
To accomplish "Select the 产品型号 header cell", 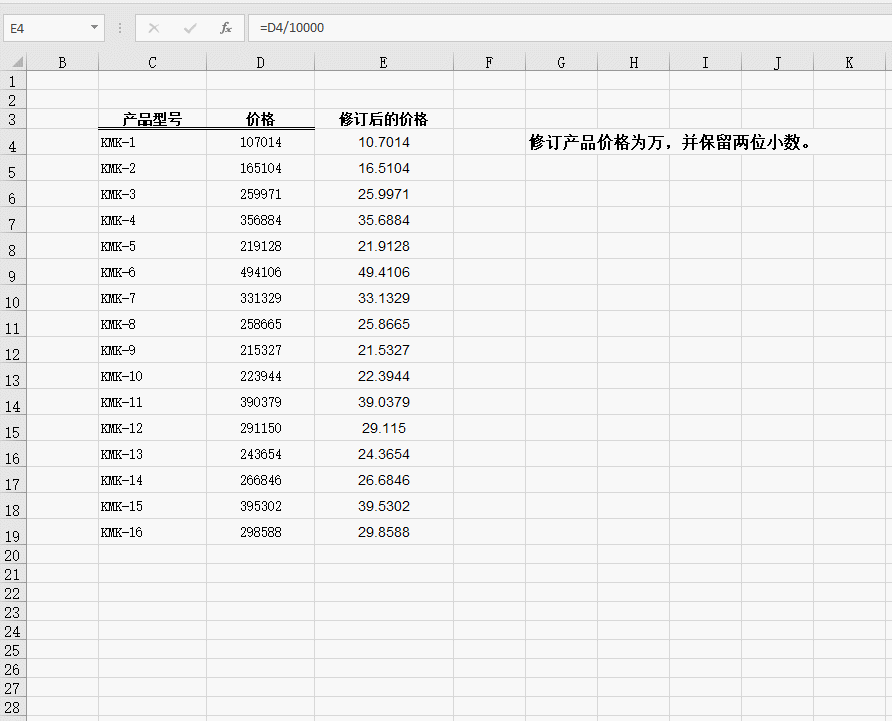I will 152,118.
